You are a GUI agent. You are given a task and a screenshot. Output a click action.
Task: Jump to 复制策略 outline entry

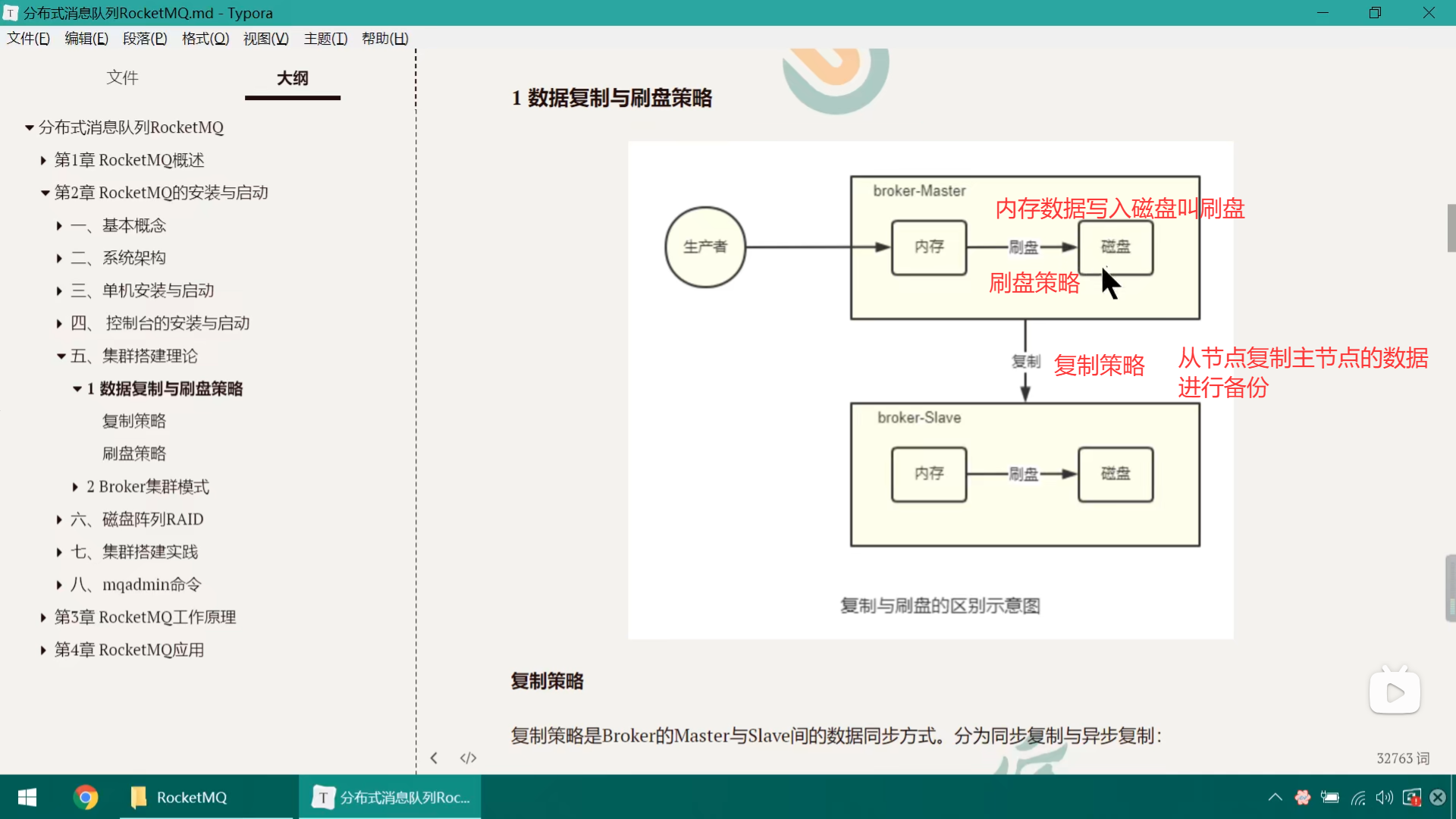(x=134, y=421)
